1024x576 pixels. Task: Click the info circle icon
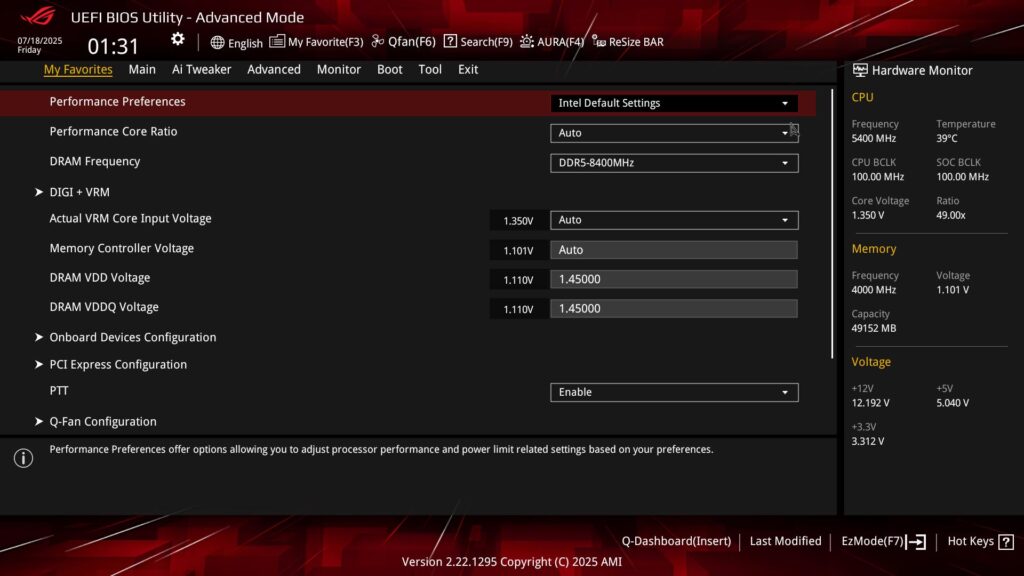[x=24, y=458]
